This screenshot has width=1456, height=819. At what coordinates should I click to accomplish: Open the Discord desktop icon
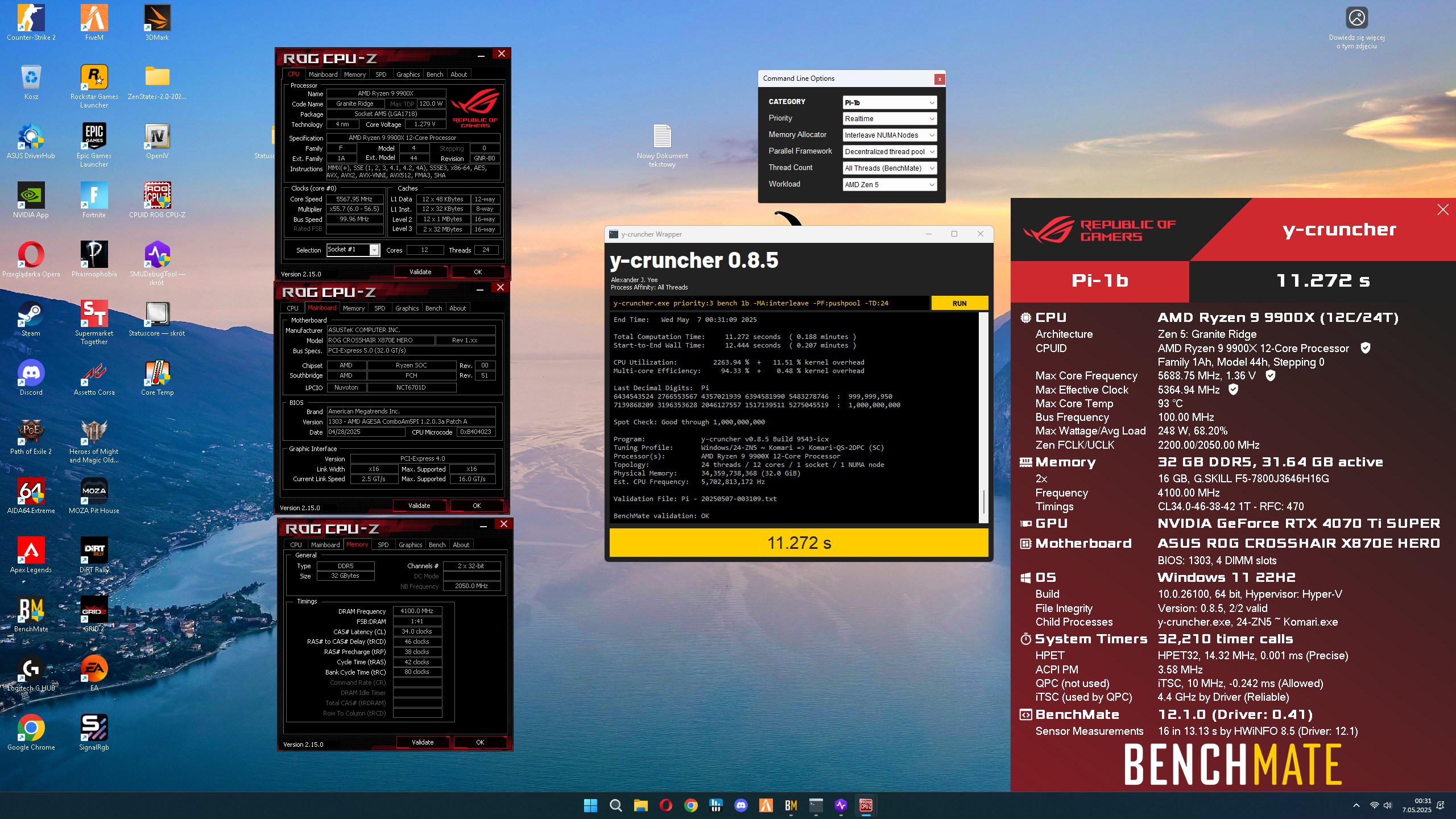pyautogui.click(x=31, y=378)
